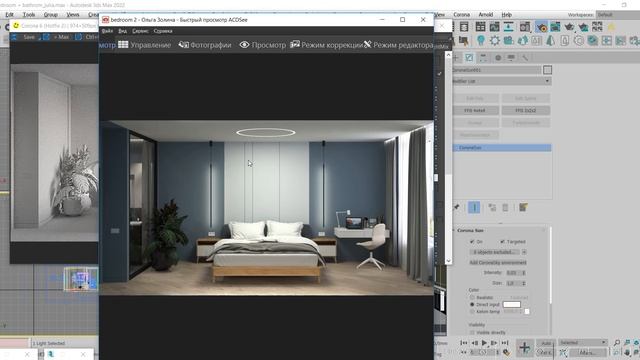
Task: Click the object color swatch beside the name field
Action: [547, 70]
